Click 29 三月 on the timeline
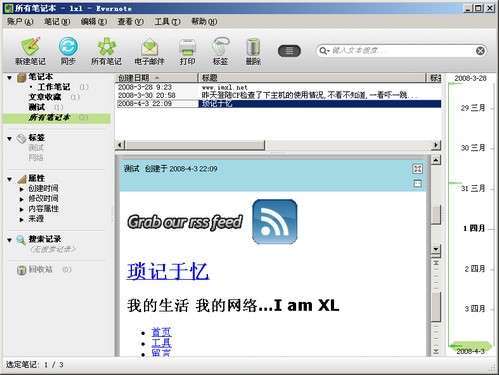The height and width of the screenshot is (375, 499). (x=473, y=108)
